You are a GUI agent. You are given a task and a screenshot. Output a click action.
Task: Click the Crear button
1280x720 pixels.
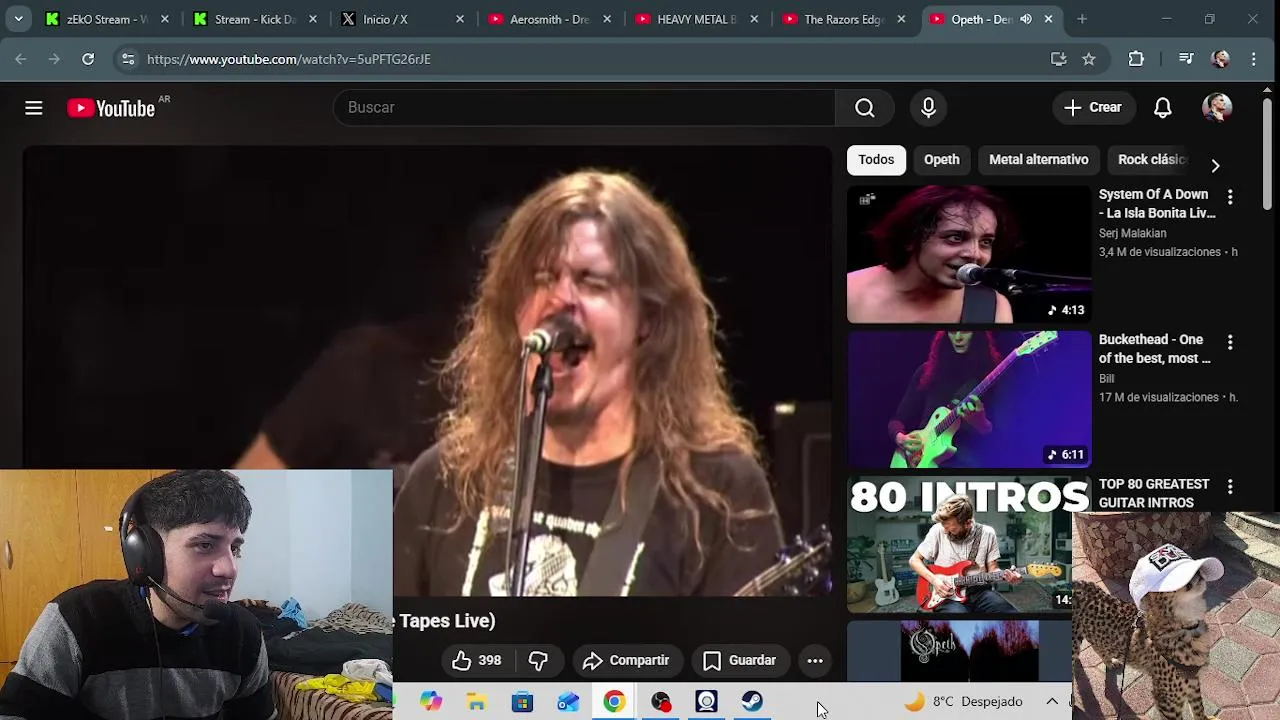pyautogui.click(x=1093, y=108)
